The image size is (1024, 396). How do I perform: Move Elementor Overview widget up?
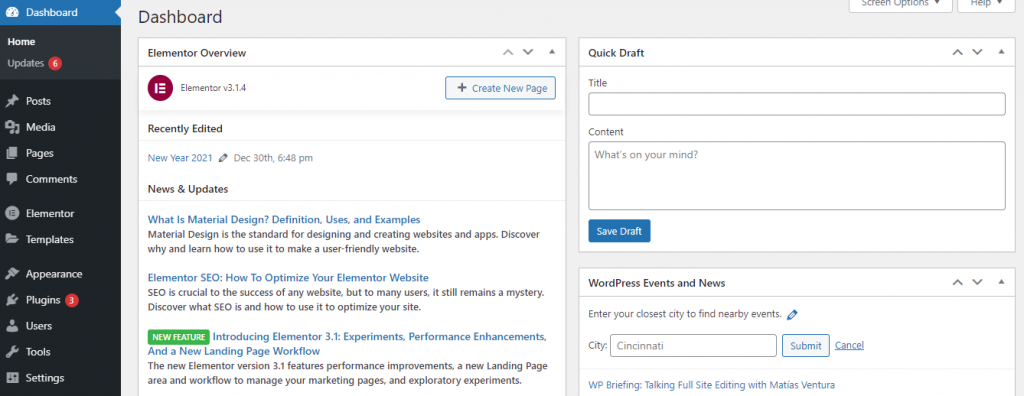tap(507, 52)
